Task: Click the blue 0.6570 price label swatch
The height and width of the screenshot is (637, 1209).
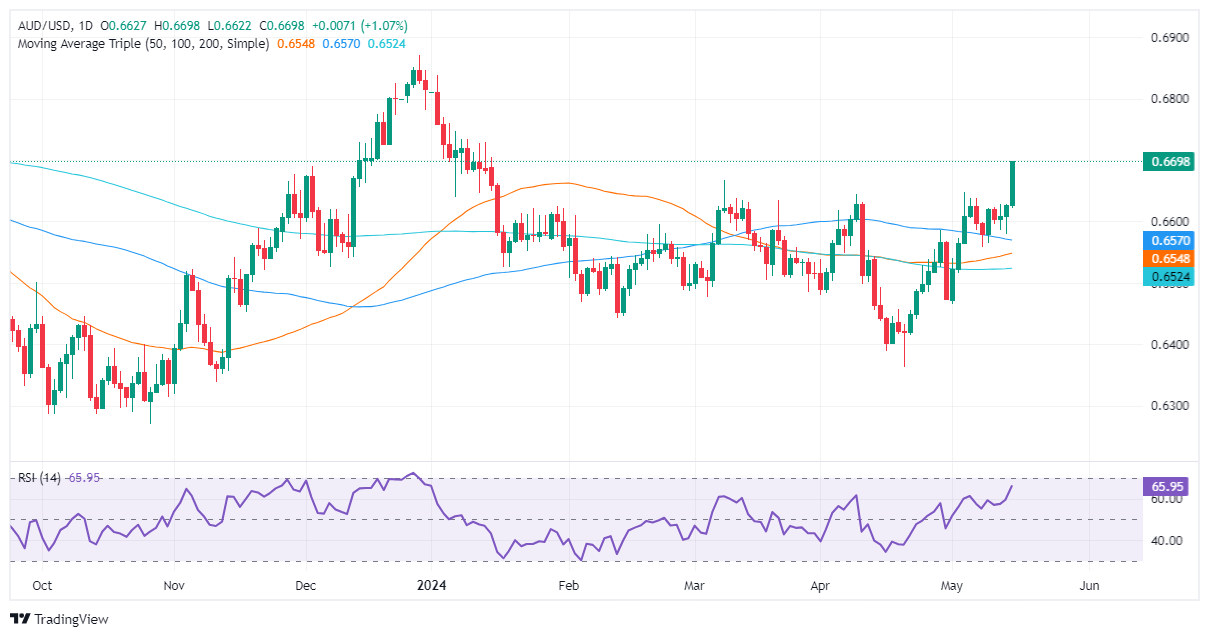Action: (1168, 240)
